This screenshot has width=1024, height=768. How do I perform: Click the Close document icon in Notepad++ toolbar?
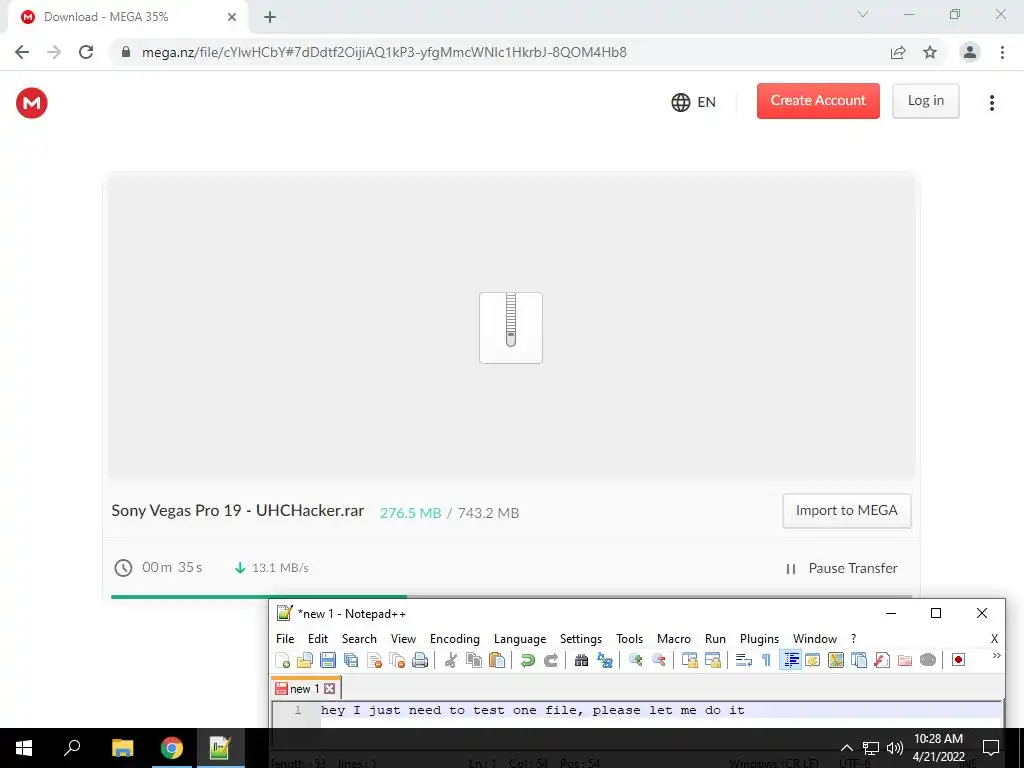pos(374,660)
